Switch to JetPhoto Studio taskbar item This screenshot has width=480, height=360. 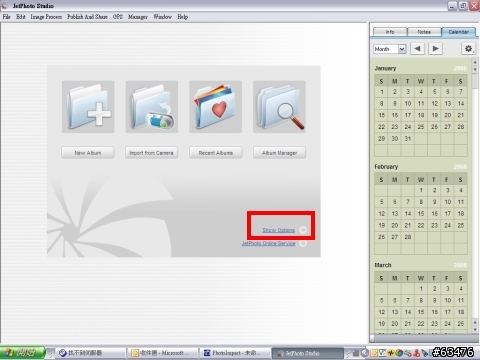tap(307, 353)
